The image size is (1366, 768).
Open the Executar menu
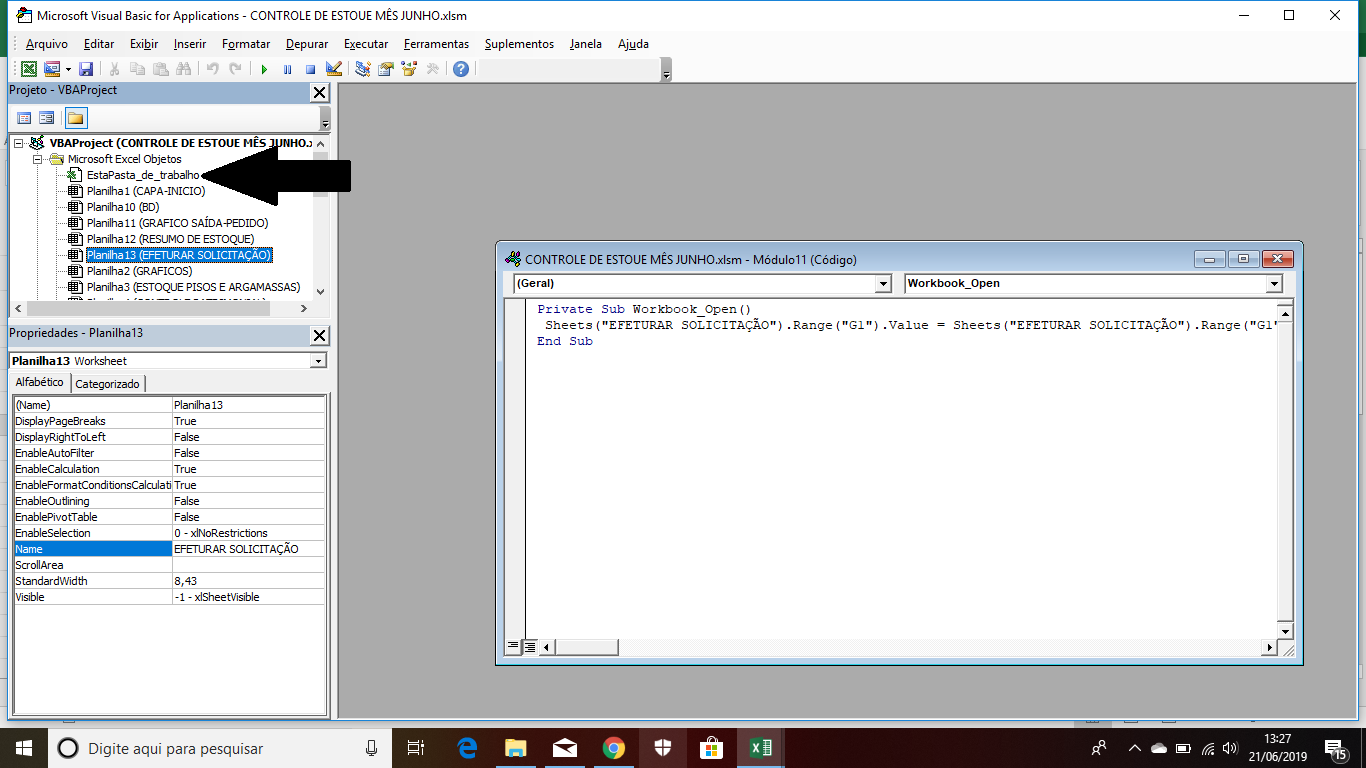click(366, 44)
